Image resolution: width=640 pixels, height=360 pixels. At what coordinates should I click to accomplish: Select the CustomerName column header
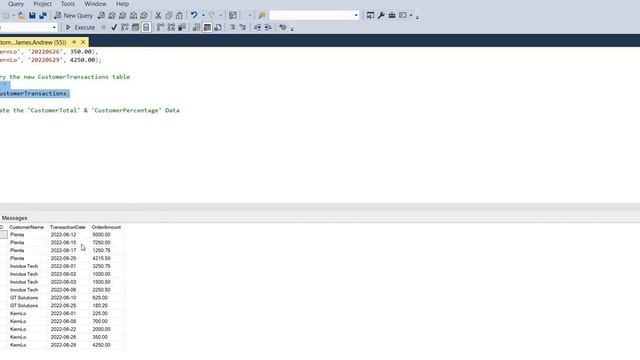(26, 227)
